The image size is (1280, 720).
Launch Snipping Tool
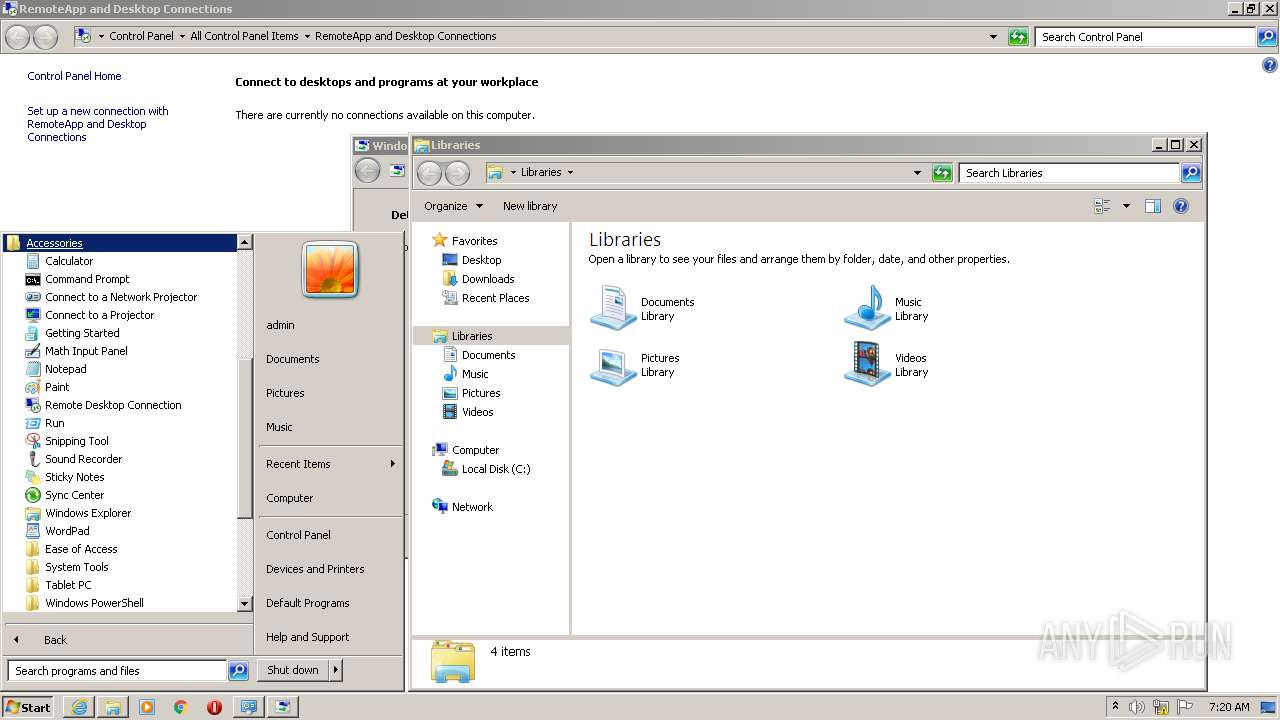click(76, 441)
